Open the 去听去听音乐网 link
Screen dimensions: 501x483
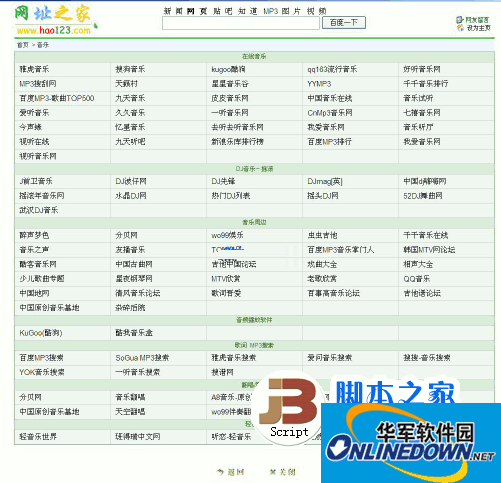pos(237,127)
